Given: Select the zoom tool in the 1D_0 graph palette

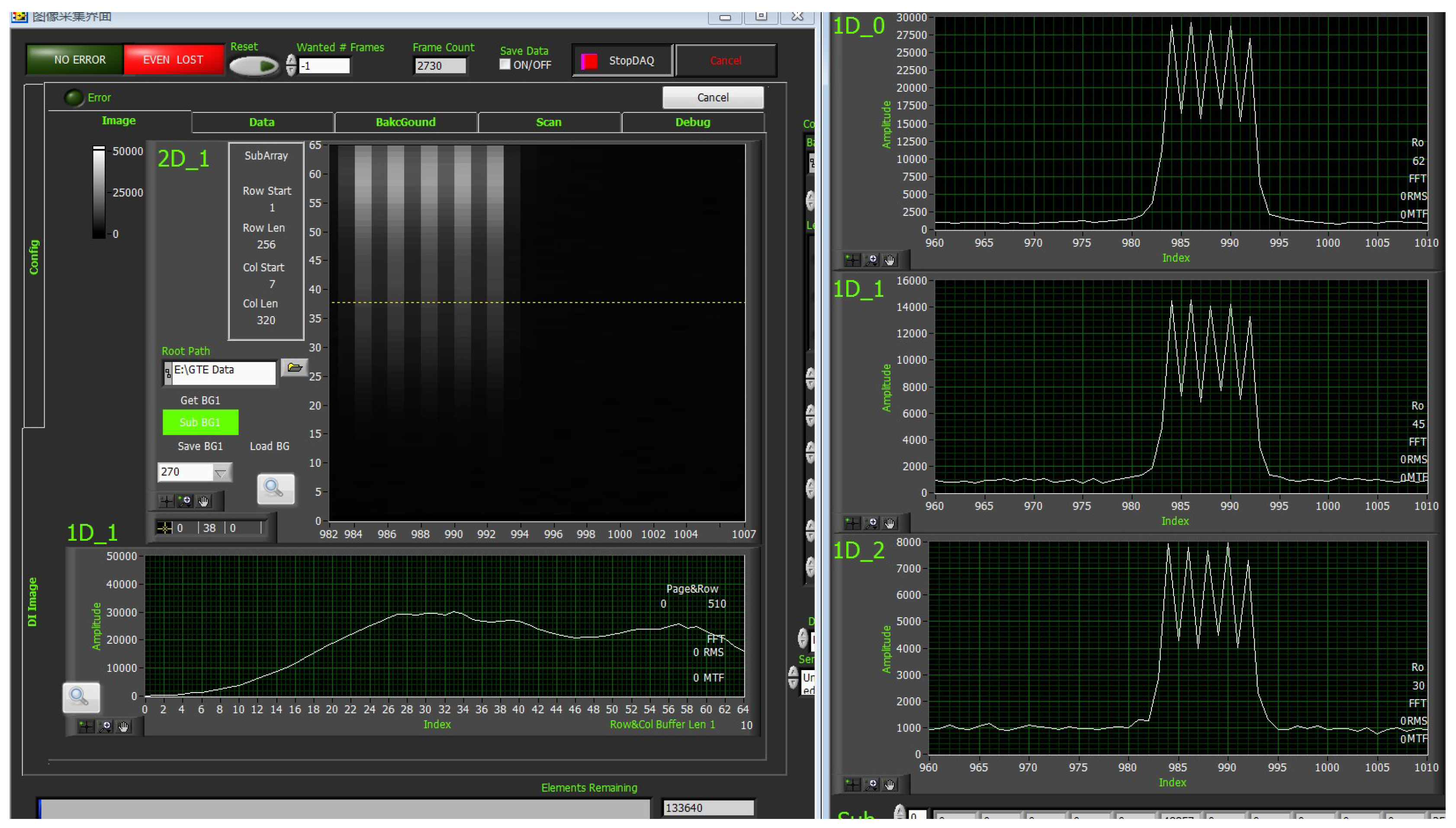Looking at the screenshot, I should (871, 260).
